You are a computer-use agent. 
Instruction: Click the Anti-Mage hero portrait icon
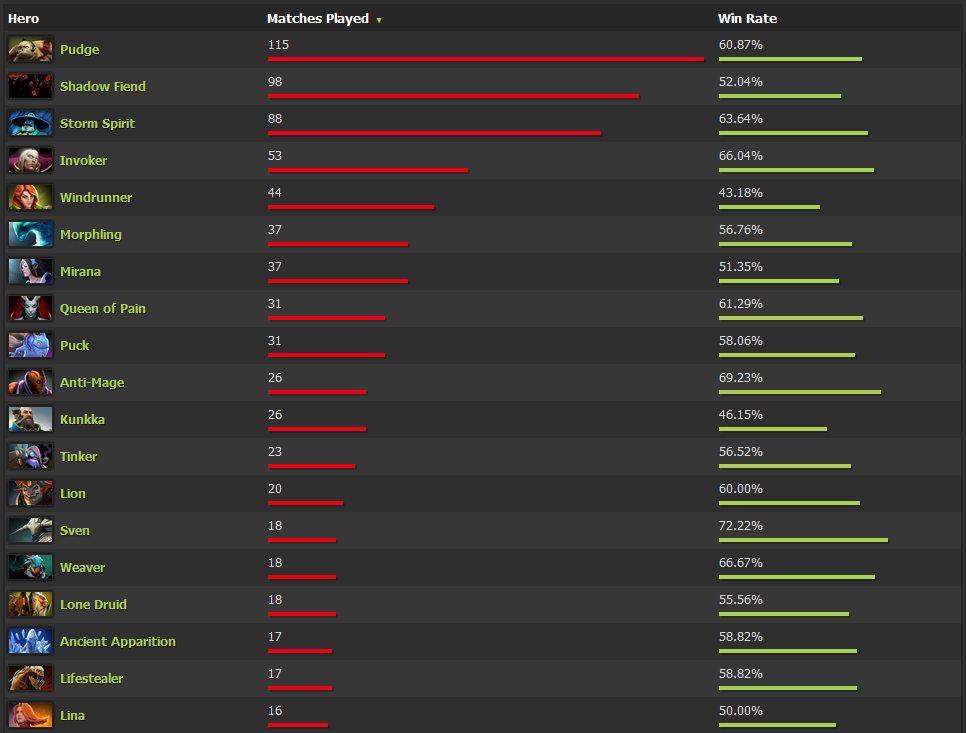pyautogui.click(x=30, y=382)
